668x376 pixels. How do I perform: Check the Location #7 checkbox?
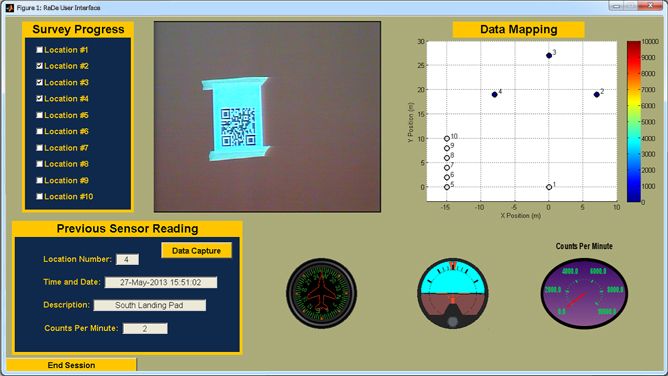40,148
